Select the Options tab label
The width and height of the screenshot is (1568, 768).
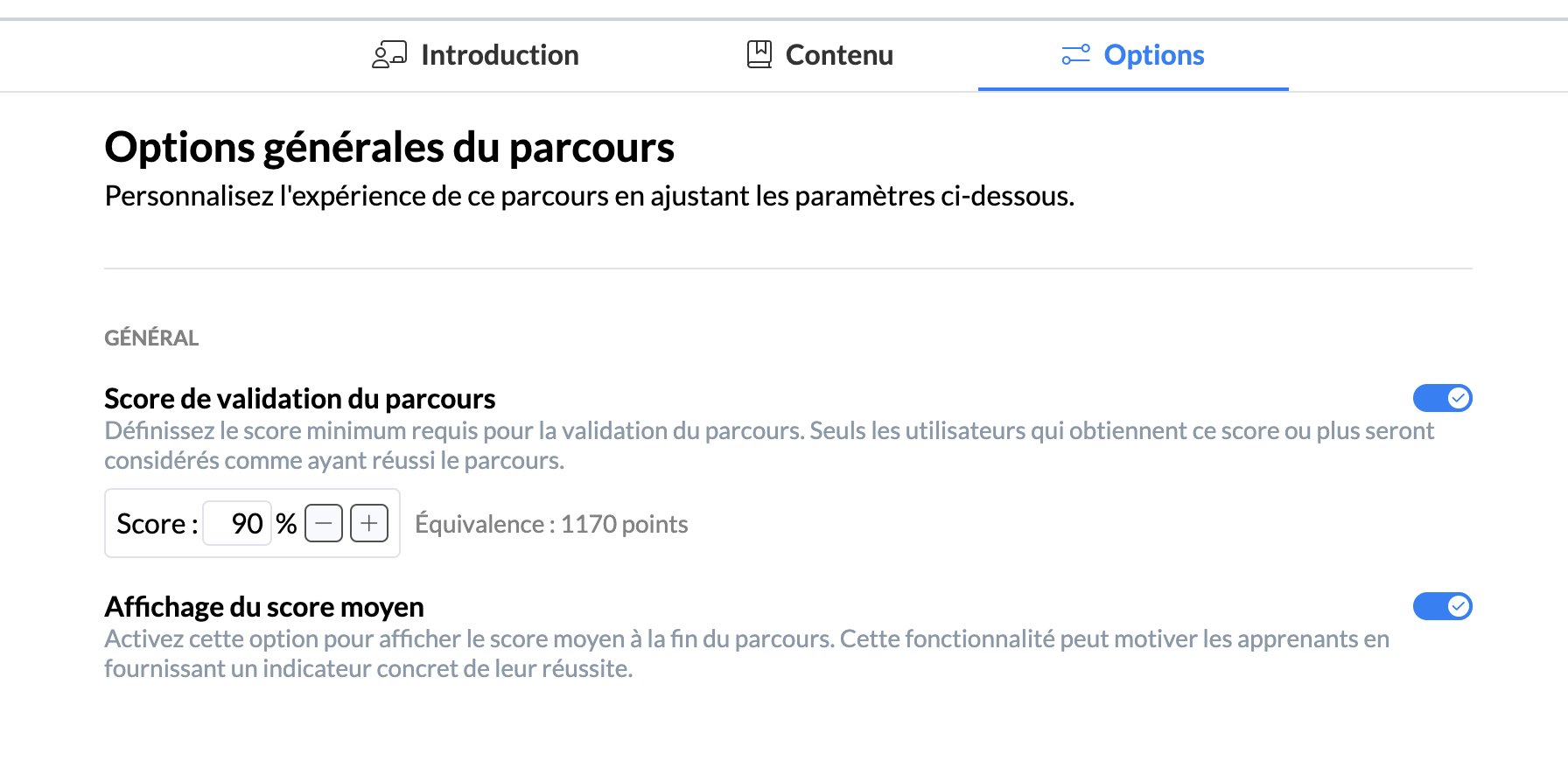click(1153, 55)
